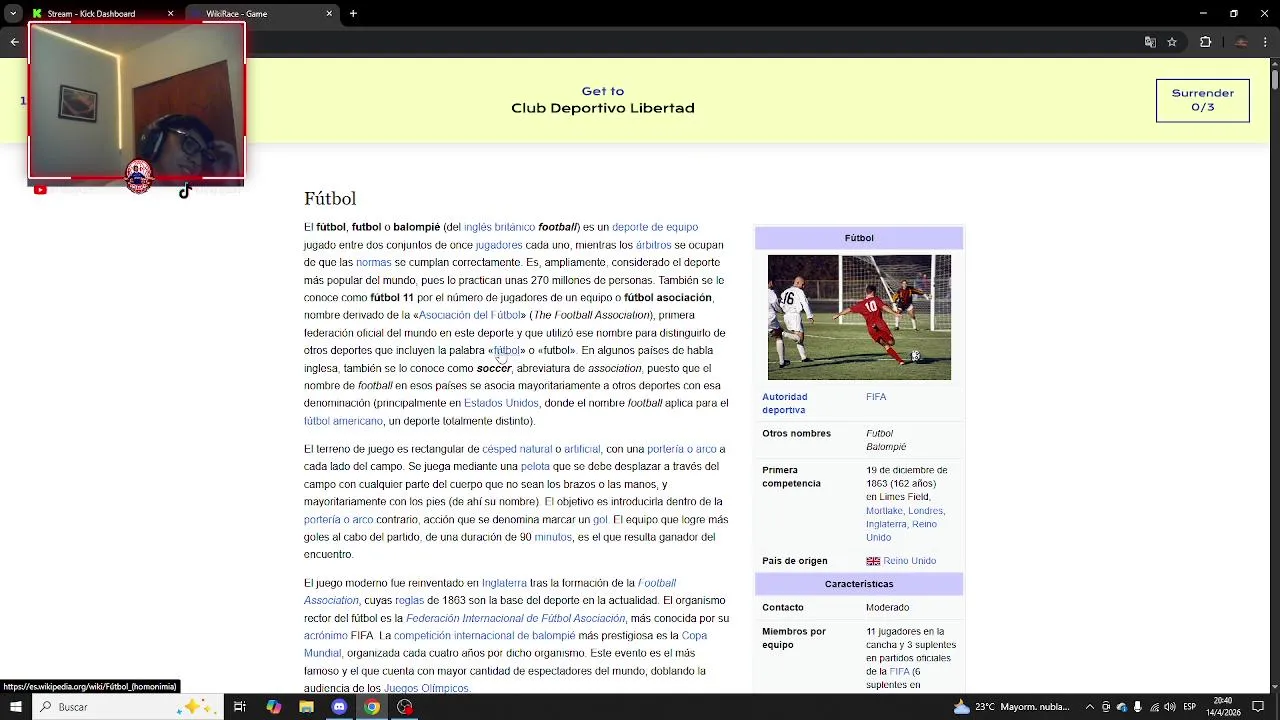Image resolution: width=1280 pixels, height=720 pixels.
Task: Click 'Reino Unido' beside País de origen
Action: [909, 561]
